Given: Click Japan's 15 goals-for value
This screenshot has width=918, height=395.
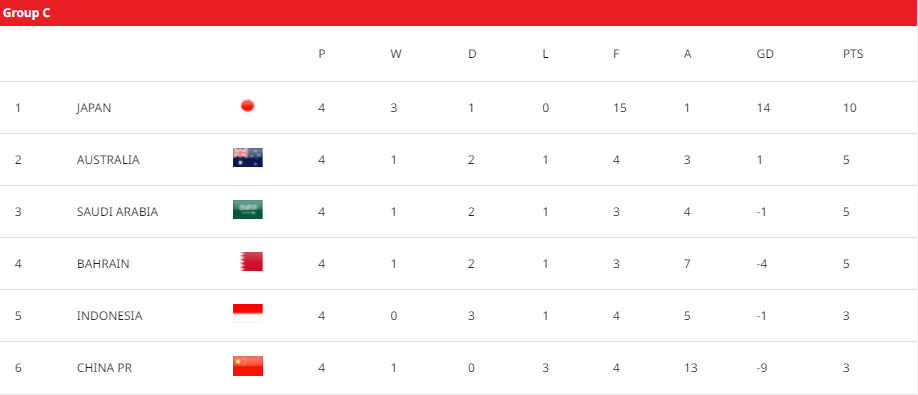Looking at the screenshot, I should pos(619,108).
